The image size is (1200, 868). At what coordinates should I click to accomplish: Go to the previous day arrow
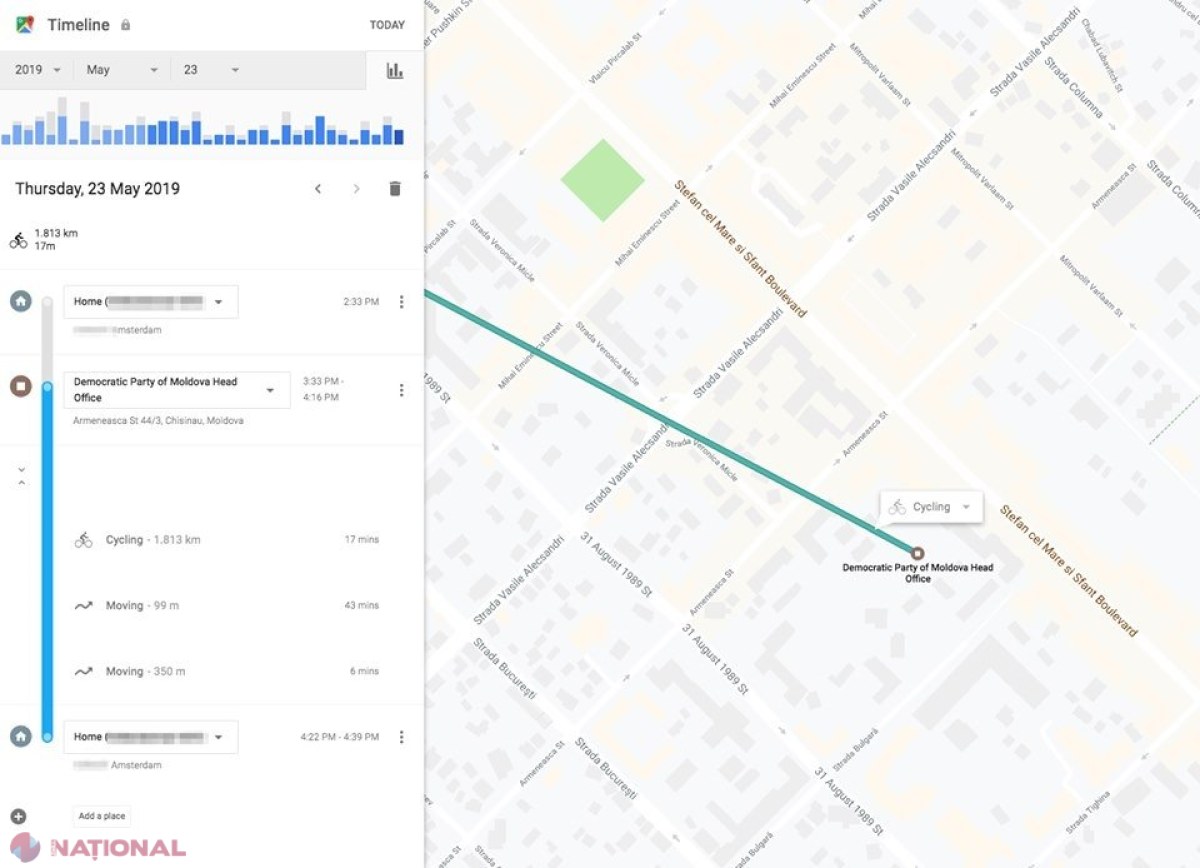[x=318, y=189]
